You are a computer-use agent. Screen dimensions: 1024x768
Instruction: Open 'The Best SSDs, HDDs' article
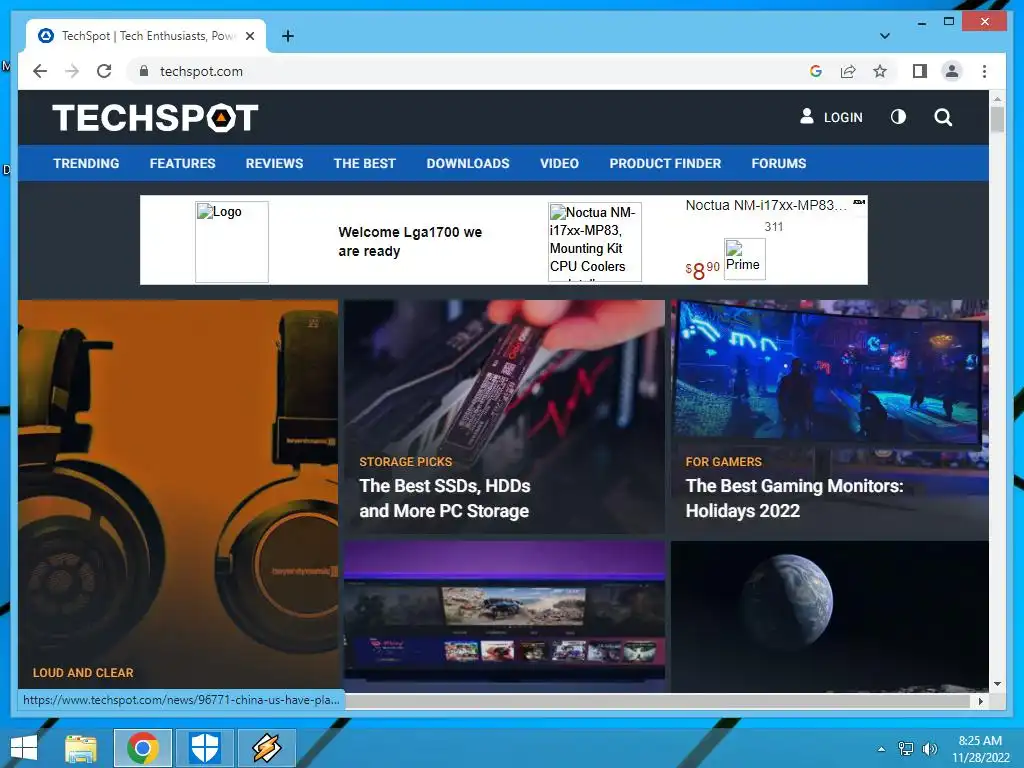coord(444,498)
